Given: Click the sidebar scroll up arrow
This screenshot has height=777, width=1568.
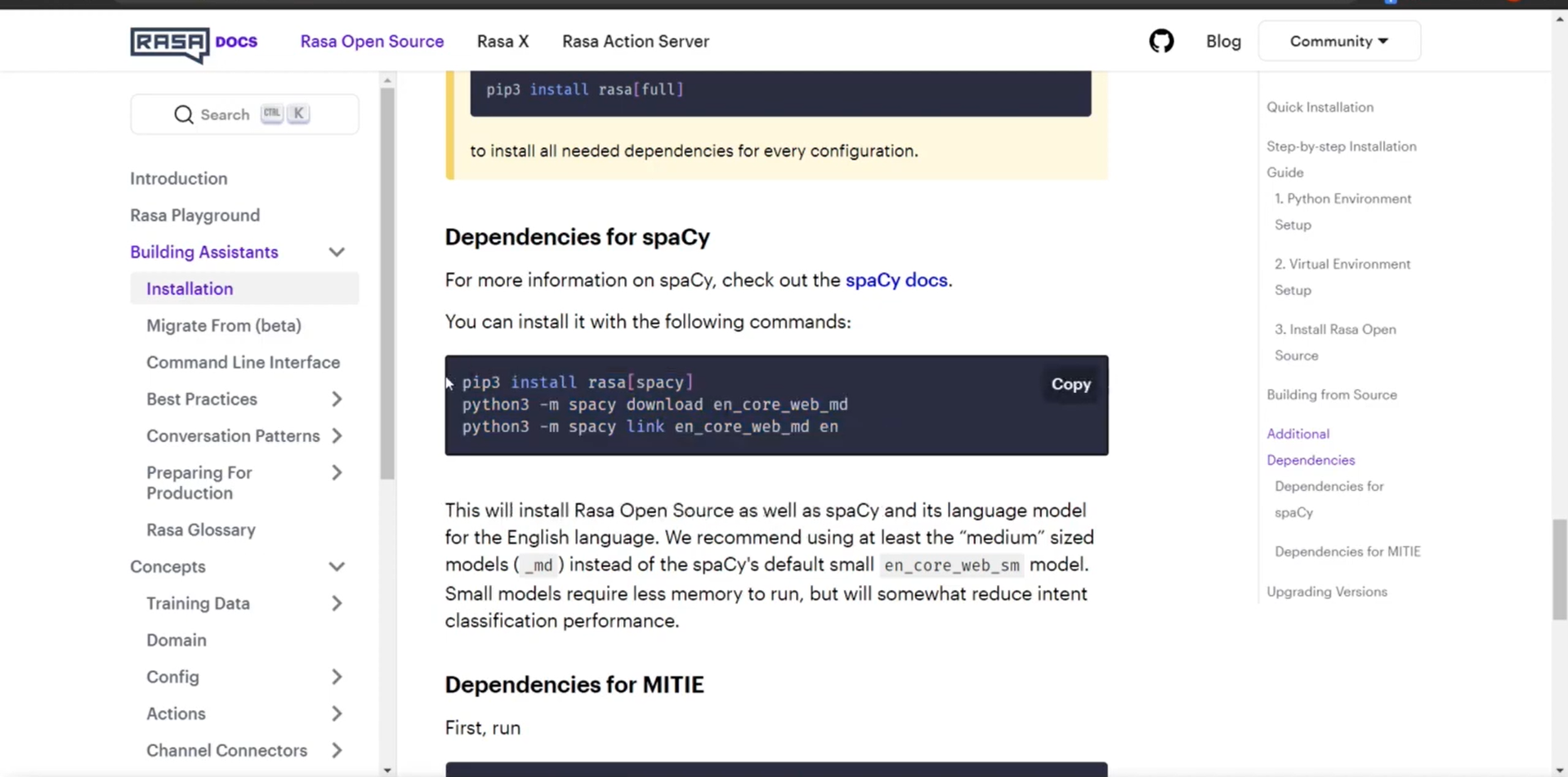Looking at the screenshot, I should point(387,80).
